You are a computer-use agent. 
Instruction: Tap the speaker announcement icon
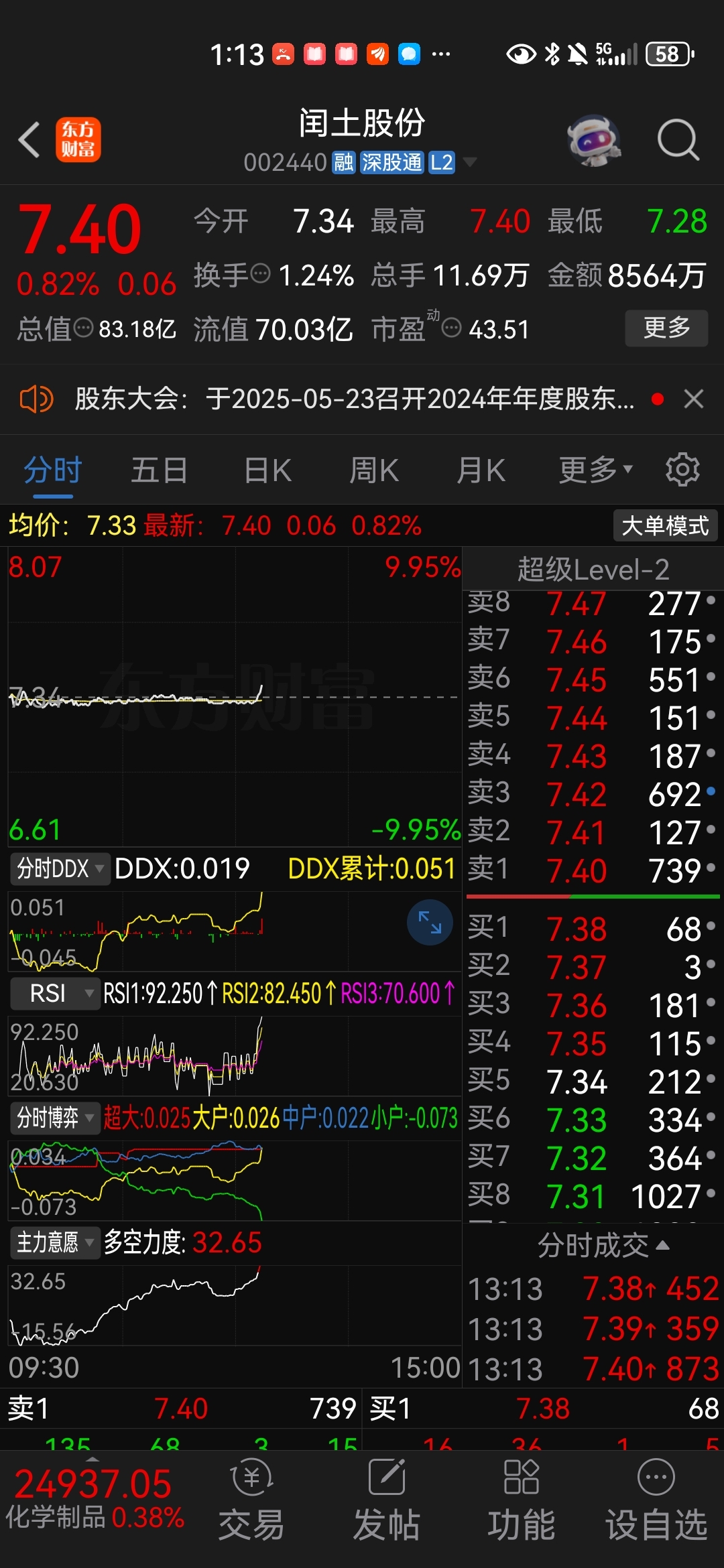36,399
